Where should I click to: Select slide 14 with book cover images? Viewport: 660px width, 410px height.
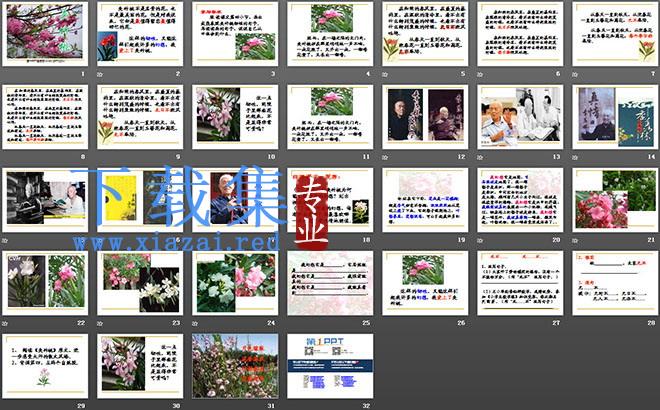point(615,117)
